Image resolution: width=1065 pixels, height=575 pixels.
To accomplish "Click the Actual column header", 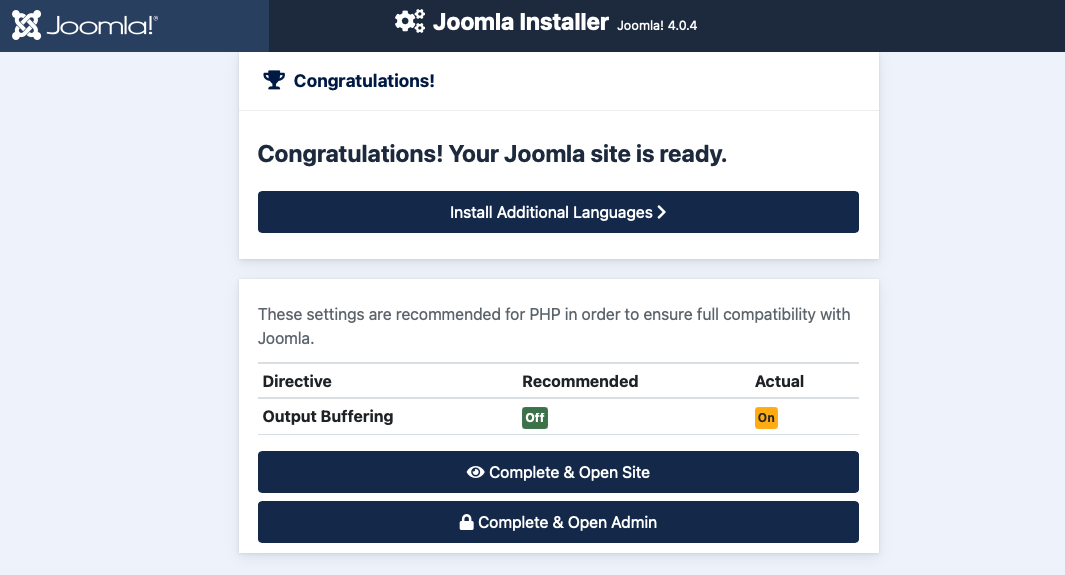I will click(779, 382).
